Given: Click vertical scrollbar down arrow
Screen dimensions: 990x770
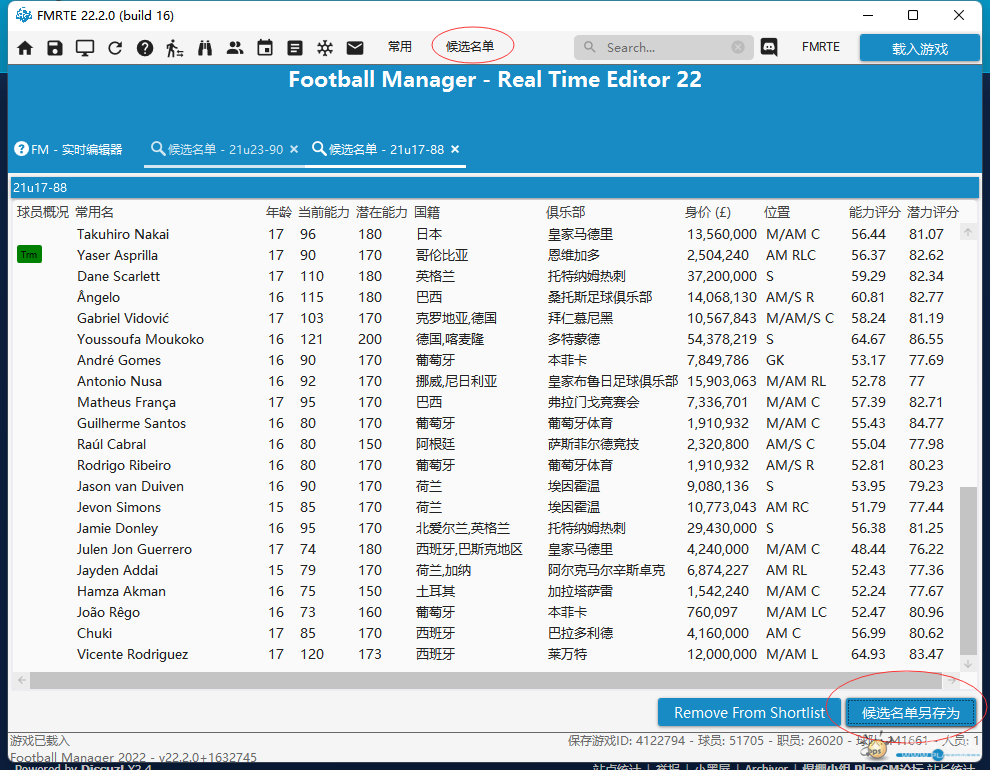Looking at the screenshot, I should coord(968,664).
